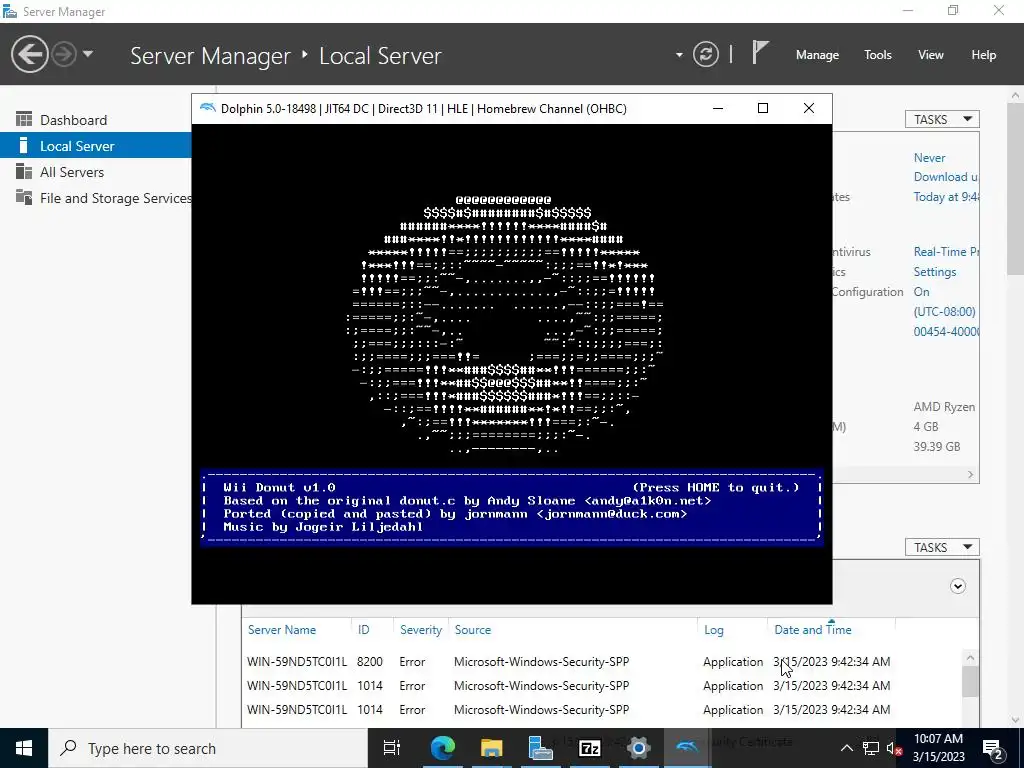
Task: Switch to Server Manager taskbar icon
Action: pyautogui.click(x=541, y=748)
